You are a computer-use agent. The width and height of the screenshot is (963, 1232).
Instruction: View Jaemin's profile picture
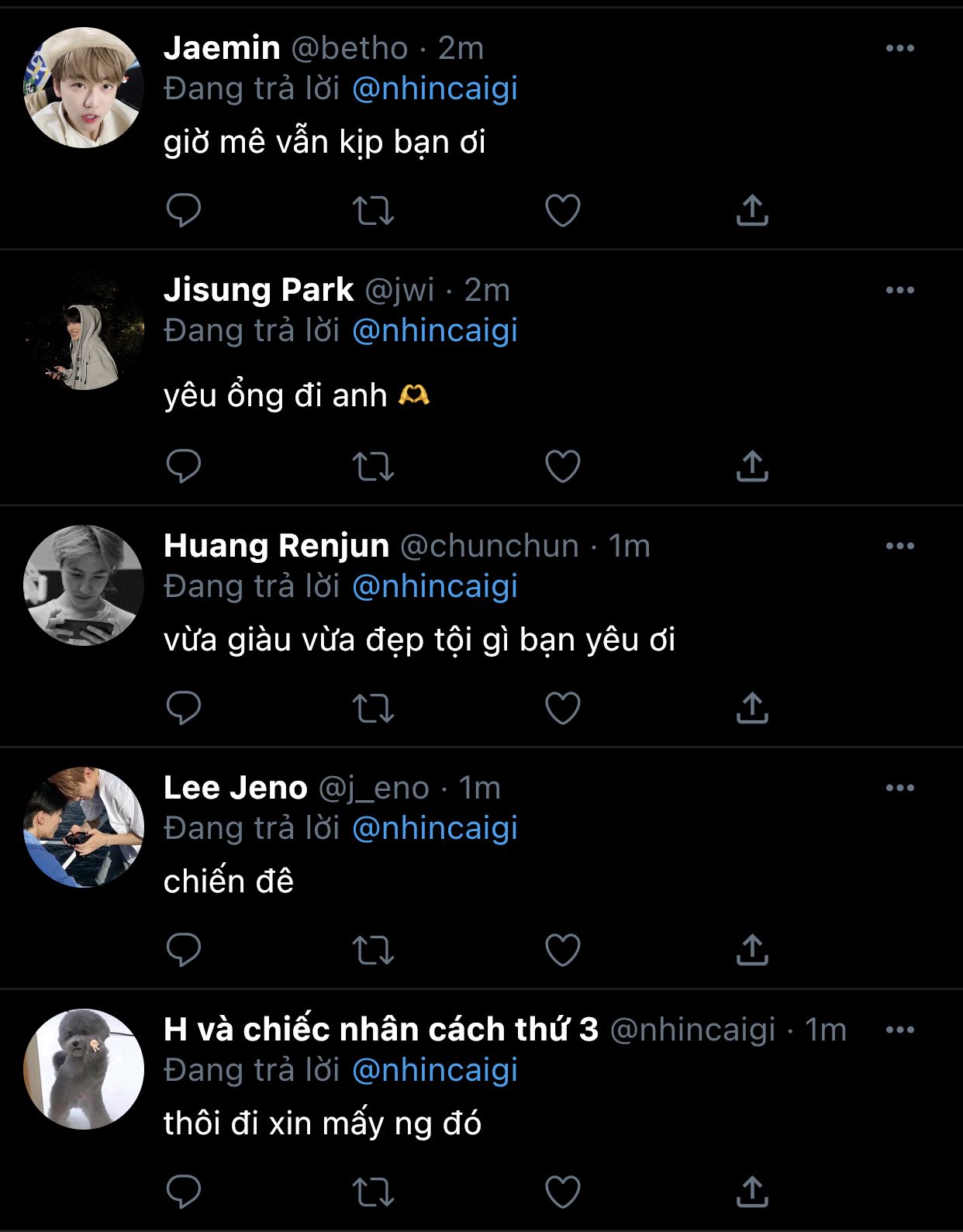point(84,88)
